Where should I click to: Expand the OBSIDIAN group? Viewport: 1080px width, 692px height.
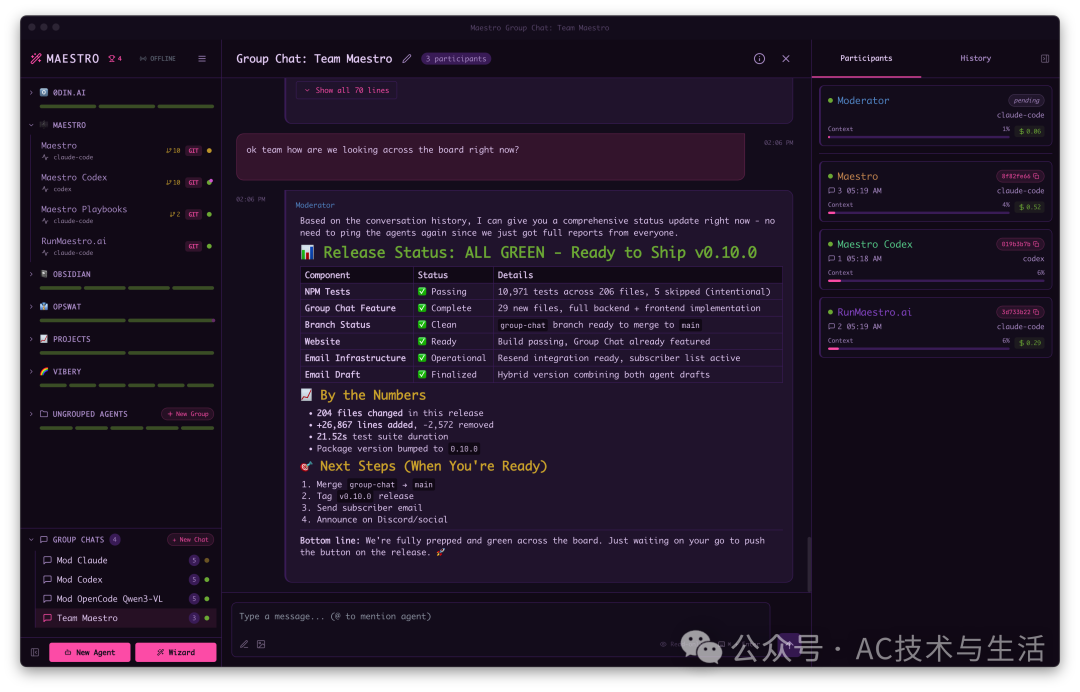coord(31,274)
